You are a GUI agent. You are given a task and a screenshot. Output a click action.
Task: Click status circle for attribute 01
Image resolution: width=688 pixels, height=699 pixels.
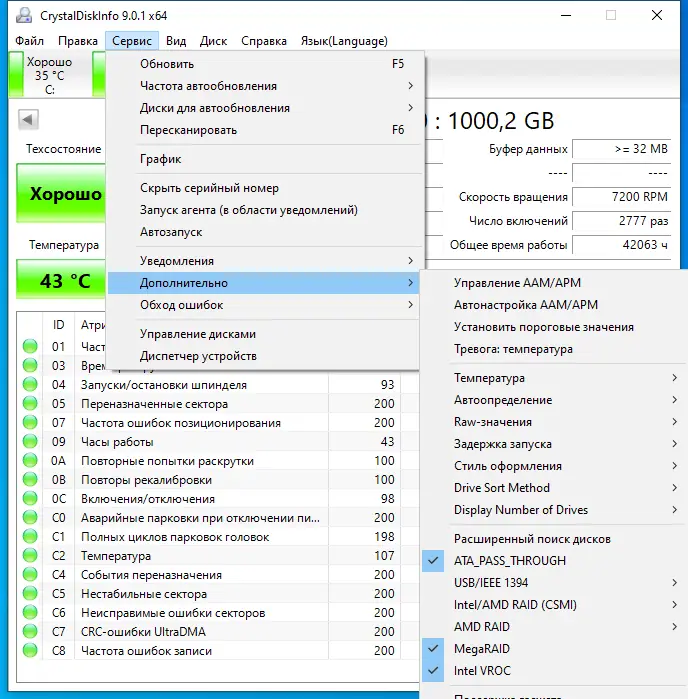[x=30, y=346]
